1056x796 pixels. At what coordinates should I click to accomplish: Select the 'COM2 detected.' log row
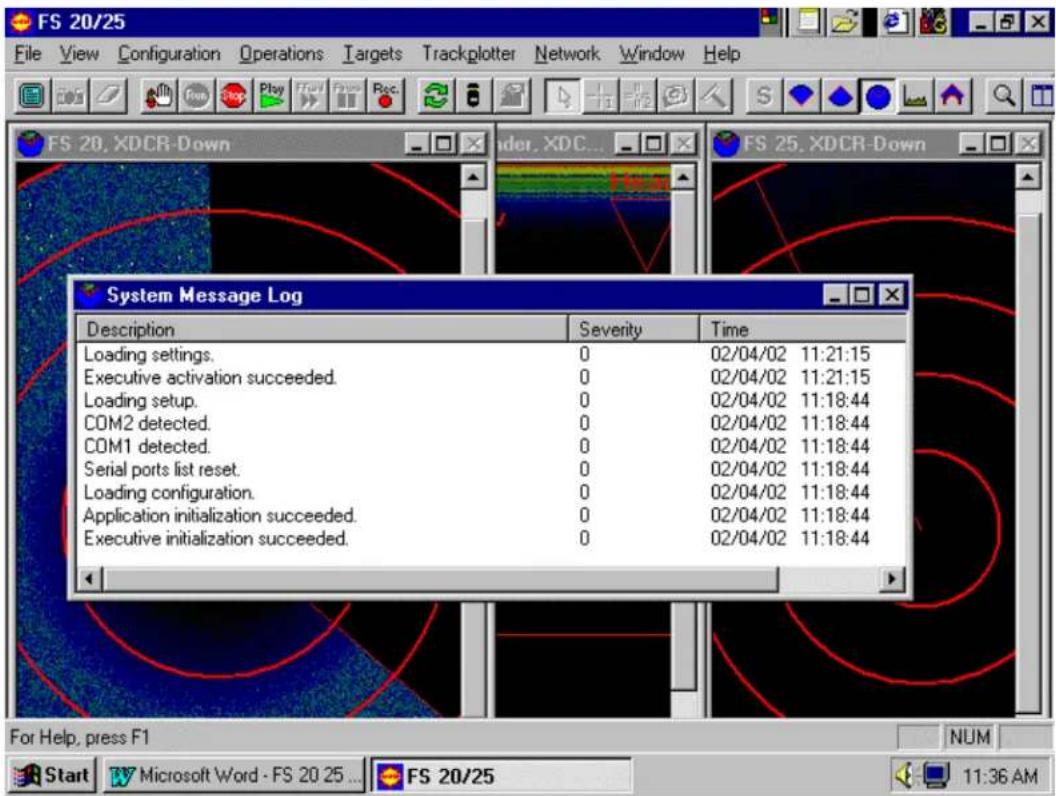pyautogui.click(x=491, y=424)
